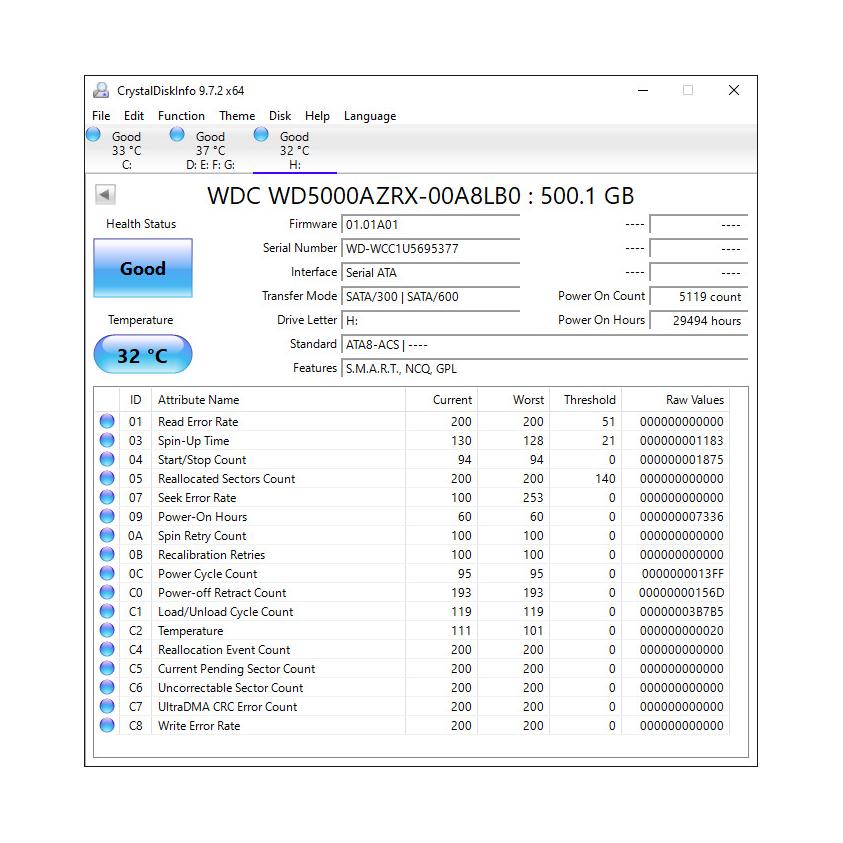Select the D: E: F: G: disk tab

(x=210, y=151)
